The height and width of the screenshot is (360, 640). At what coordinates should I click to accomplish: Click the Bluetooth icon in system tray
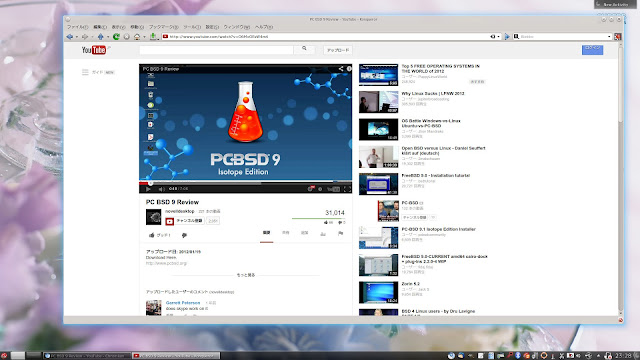[x=518, y=356]
